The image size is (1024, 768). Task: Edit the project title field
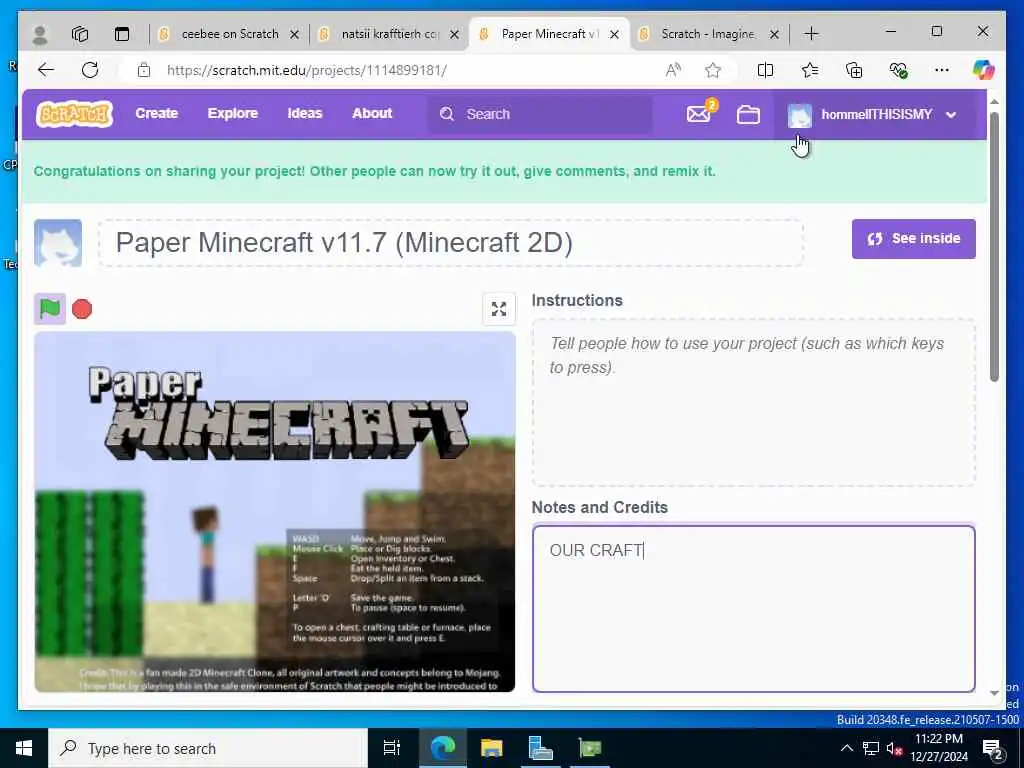451,242
